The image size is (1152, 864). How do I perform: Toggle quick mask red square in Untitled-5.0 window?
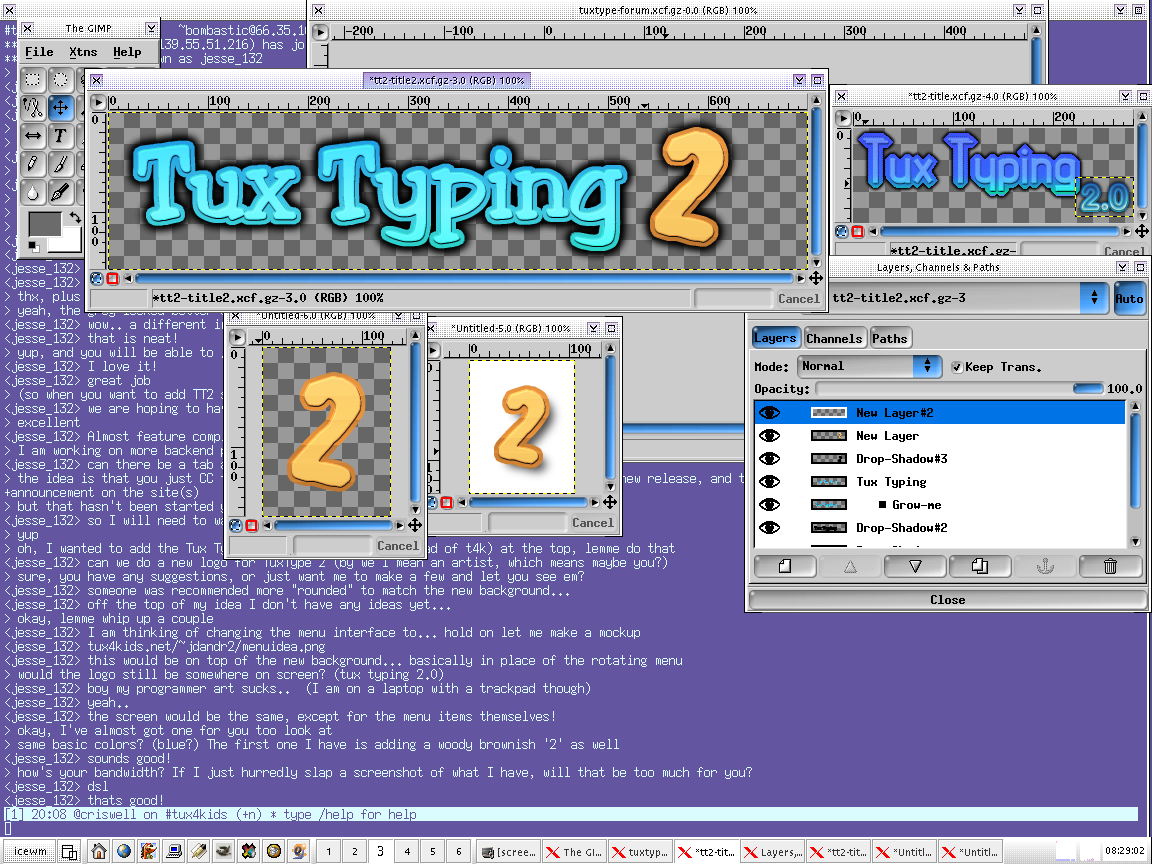(447, 503)
